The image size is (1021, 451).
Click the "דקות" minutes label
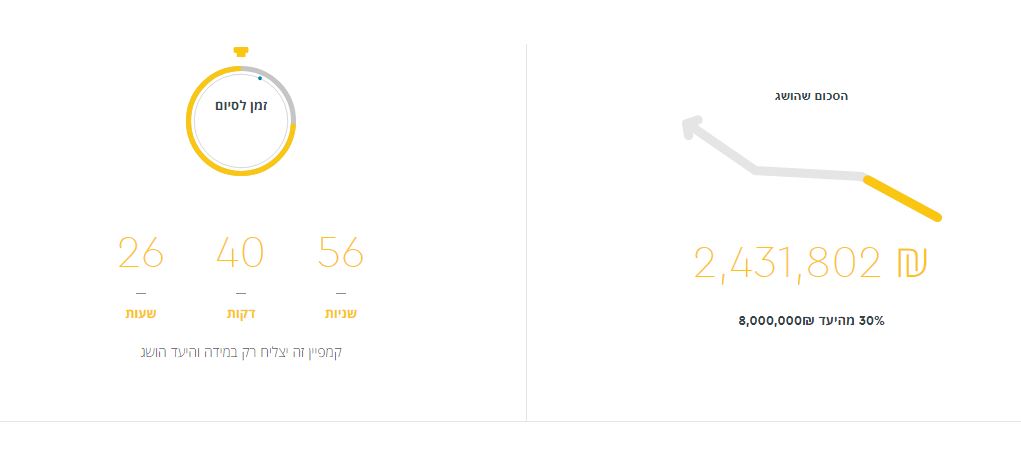click(240, 314)
